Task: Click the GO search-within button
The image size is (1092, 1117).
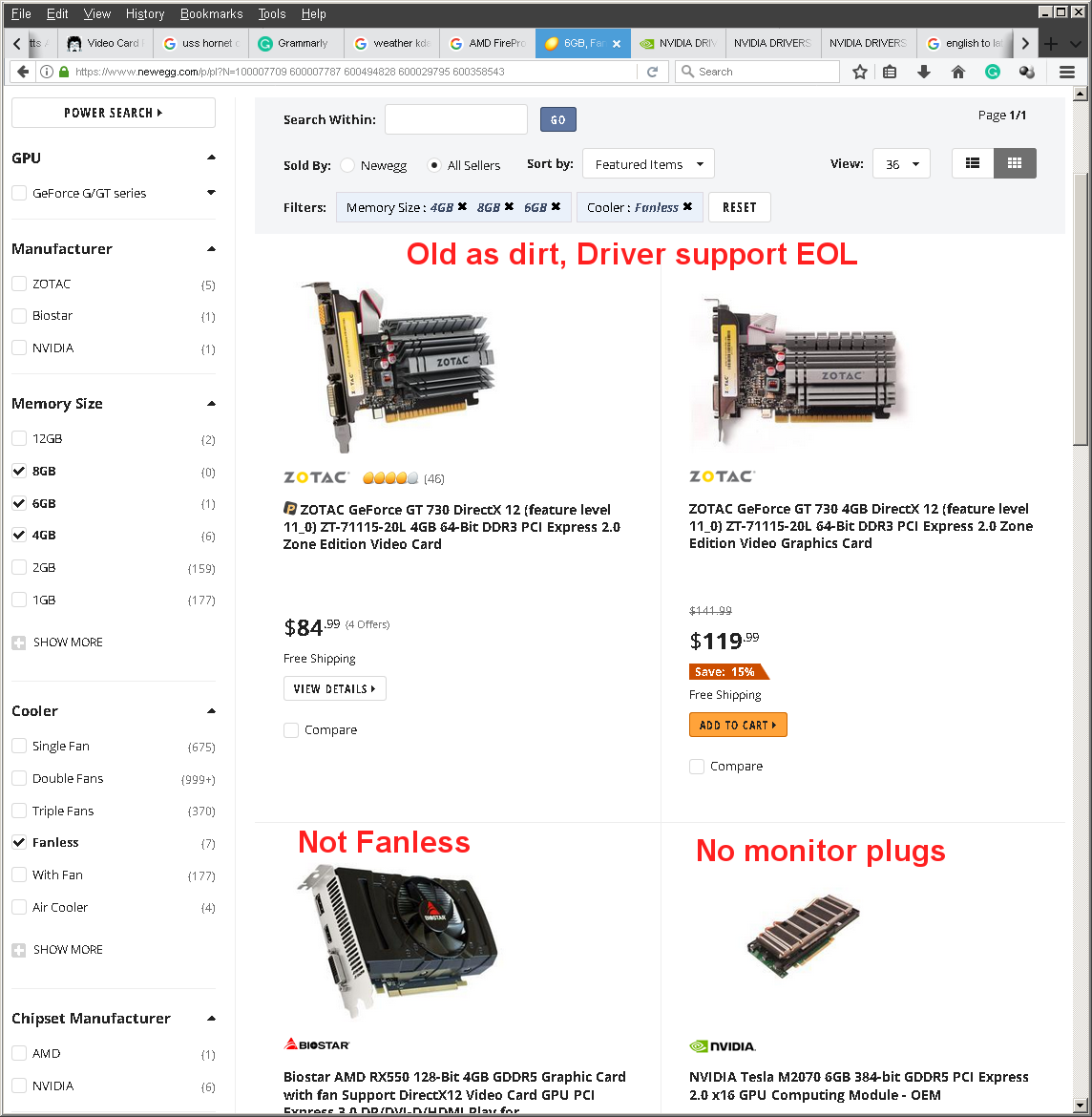Action: [557, 119]
